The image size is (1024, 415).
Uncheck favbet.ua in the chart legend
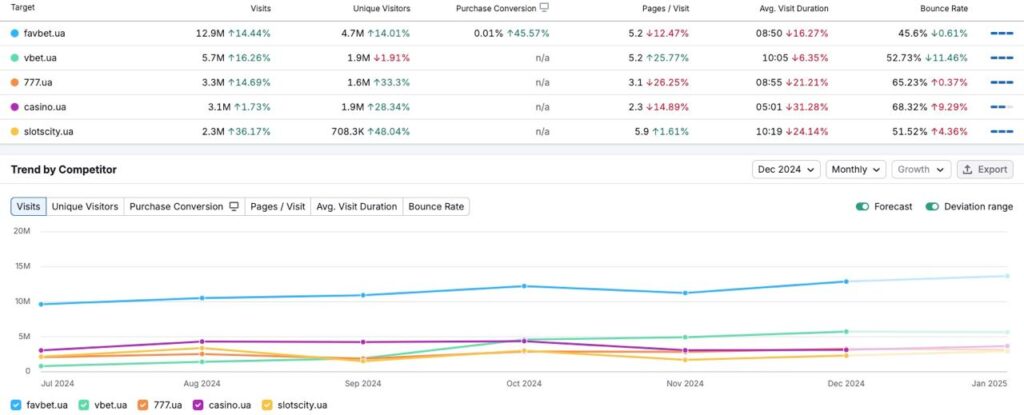[16, 405]
